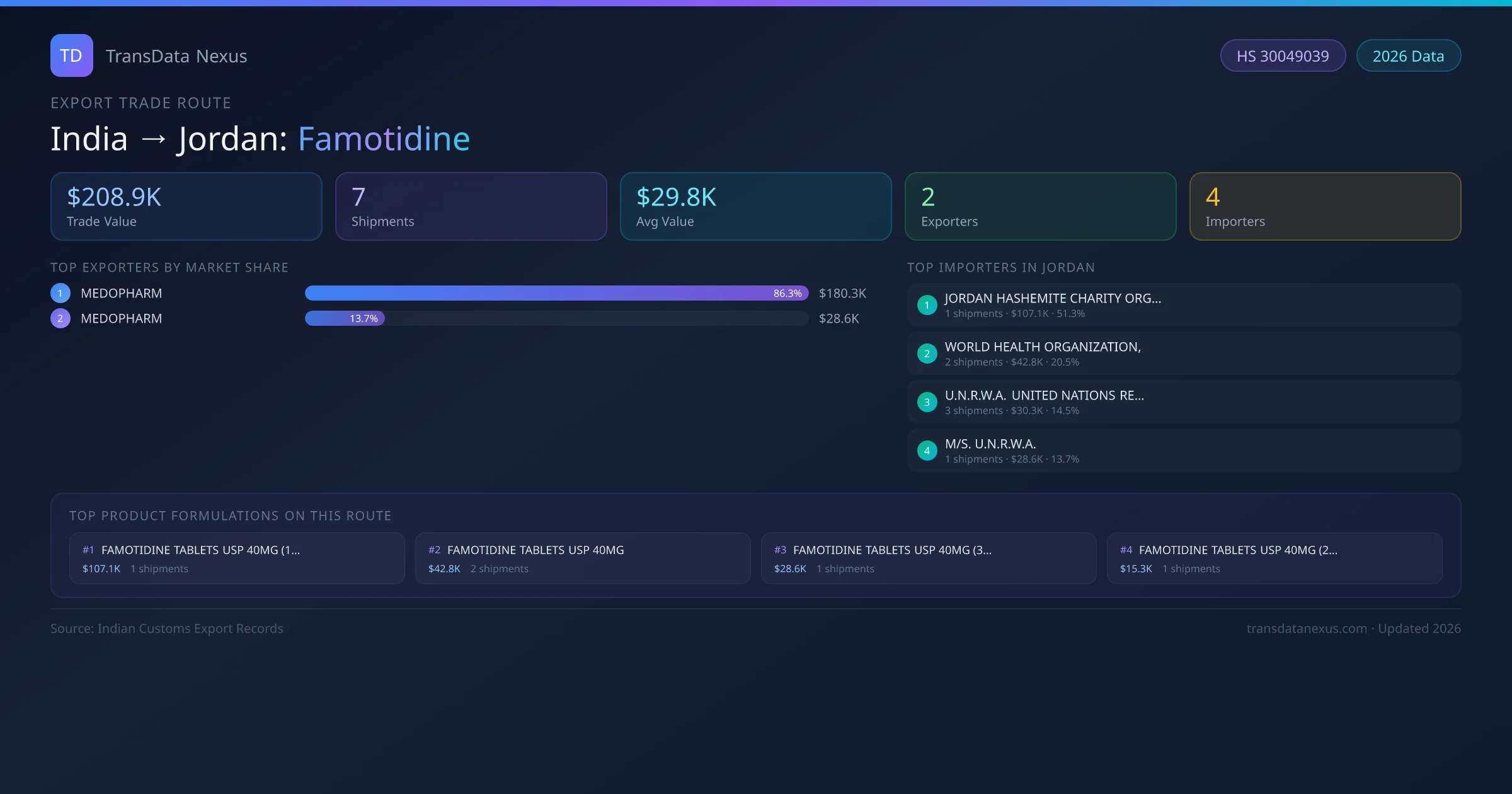1512x794 pixels.
Task: Click the transdatanexus.com footer link
Action: coord(1307,628)
